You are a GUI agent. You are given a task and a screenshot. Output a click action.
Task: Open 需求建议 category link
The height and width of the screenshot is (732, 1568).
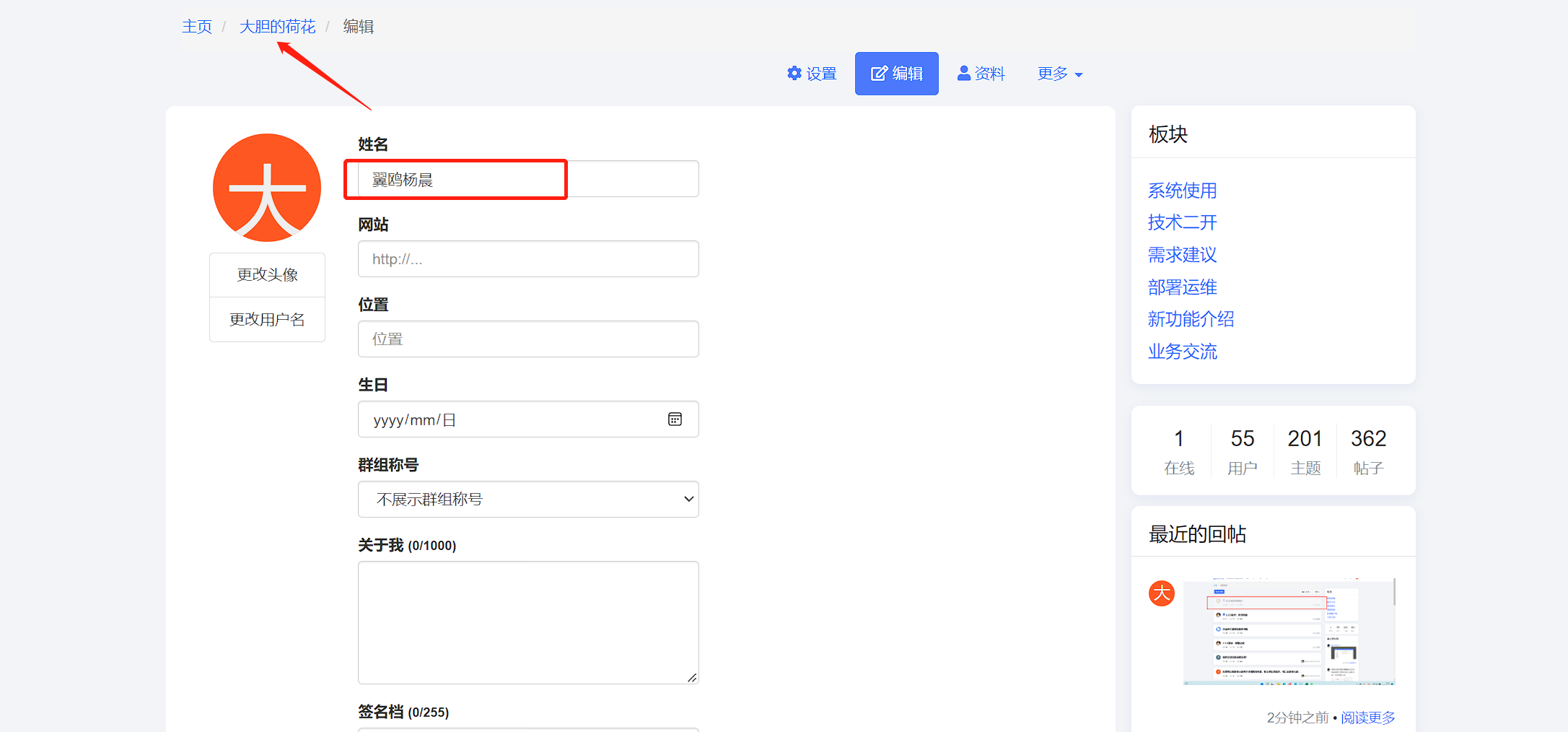1182,255
